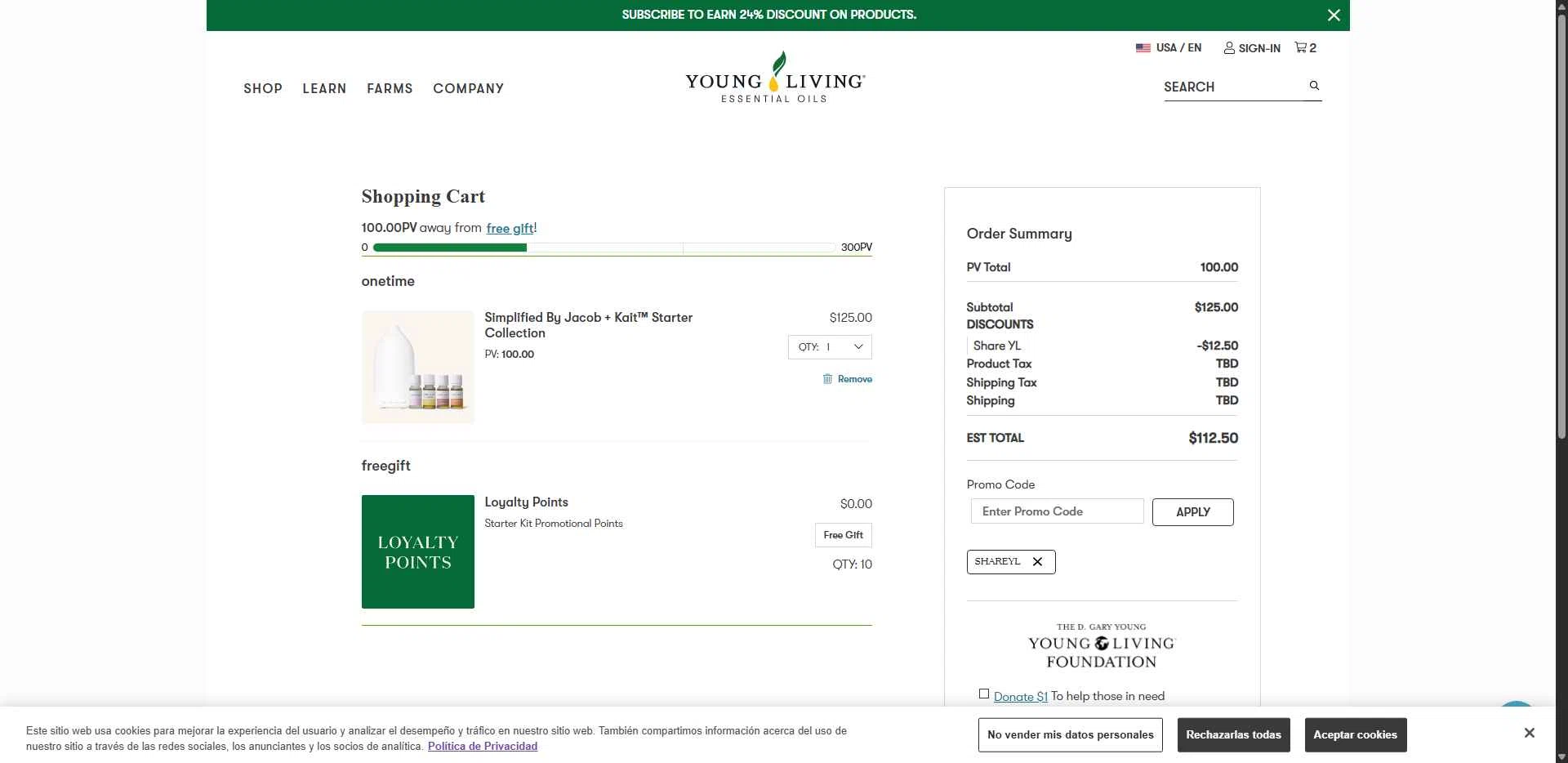
Task: Open the Política de Privacidad link
Action: [x=483, y=746]
